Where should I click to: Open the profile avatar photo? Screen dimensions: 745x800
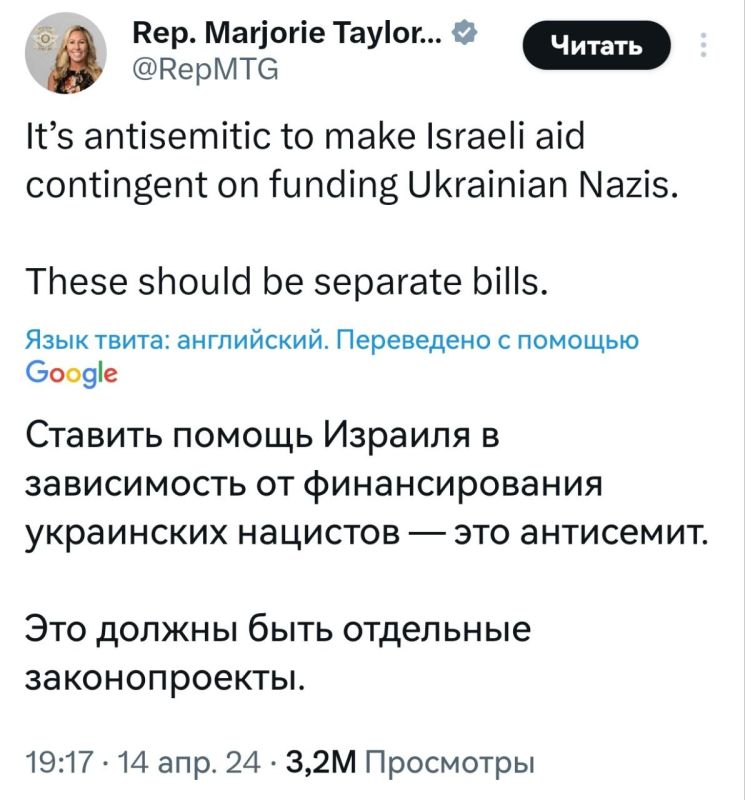coord(66,53)
